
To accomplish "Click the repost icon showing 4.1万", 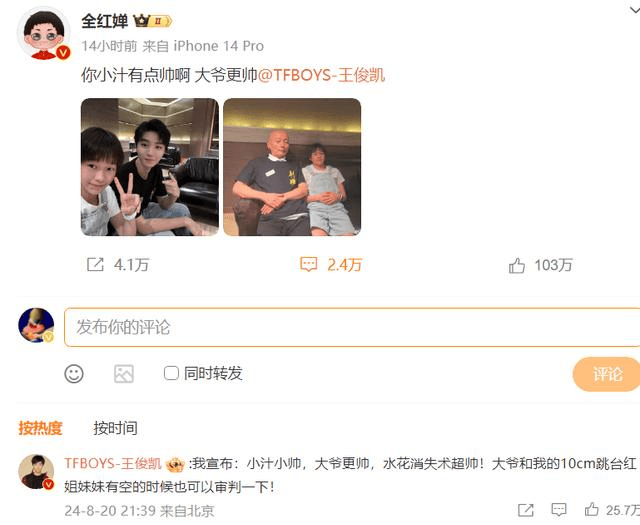I will (x=96, y=265).
